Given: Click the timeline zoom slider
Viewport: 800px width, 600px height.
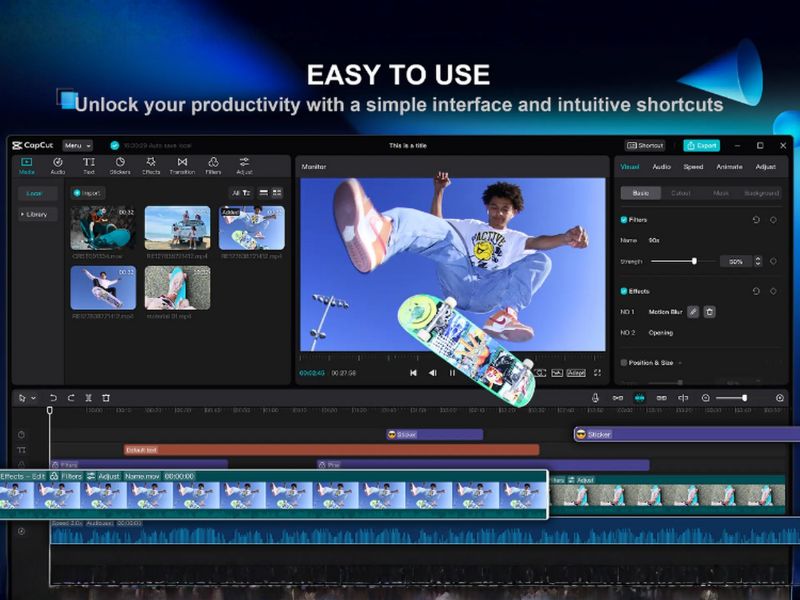Looking at the screenshot, I should (731, 398).
